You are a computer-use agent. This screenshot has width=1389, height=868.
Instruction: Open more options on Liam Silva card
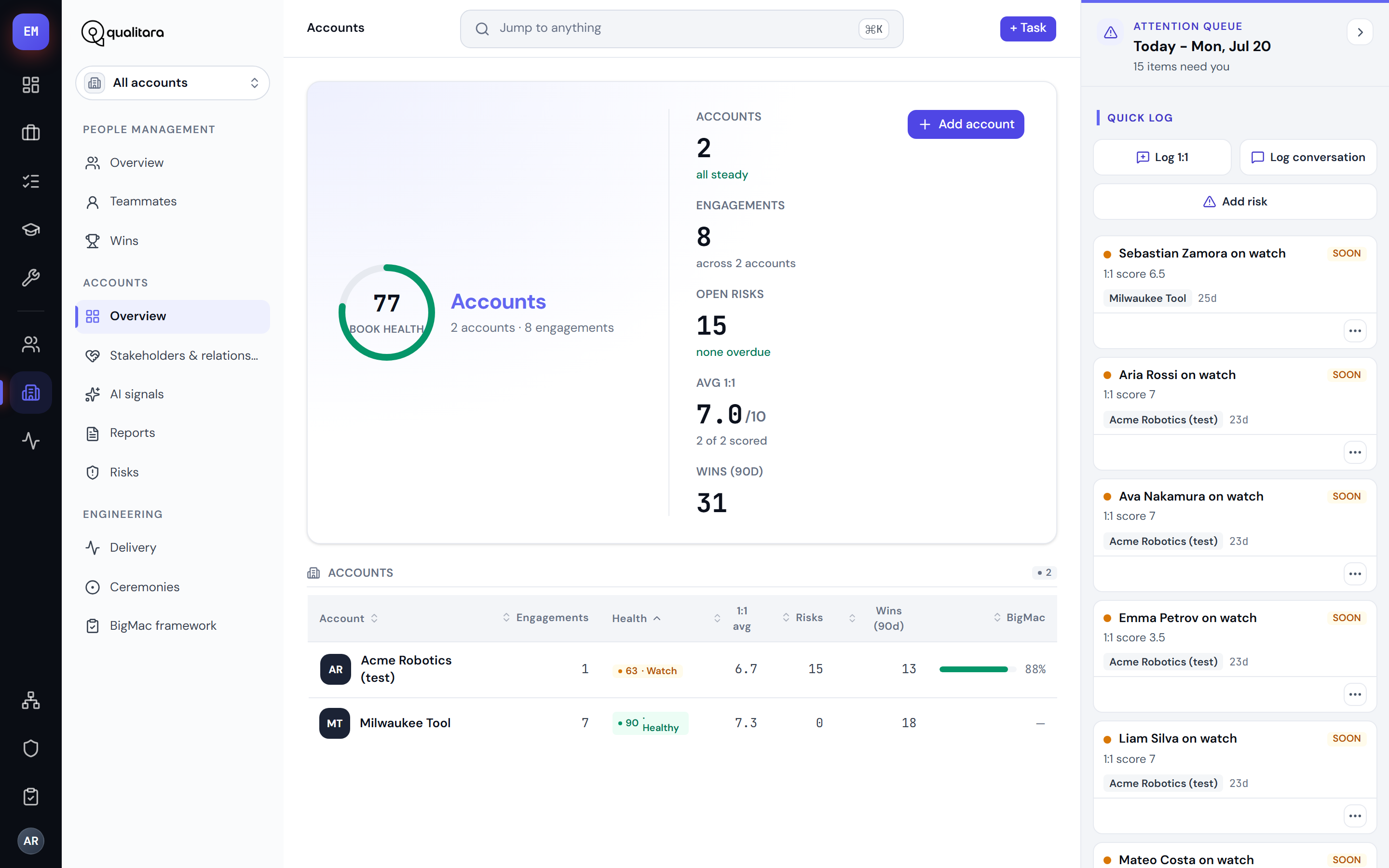point(1355,816)
